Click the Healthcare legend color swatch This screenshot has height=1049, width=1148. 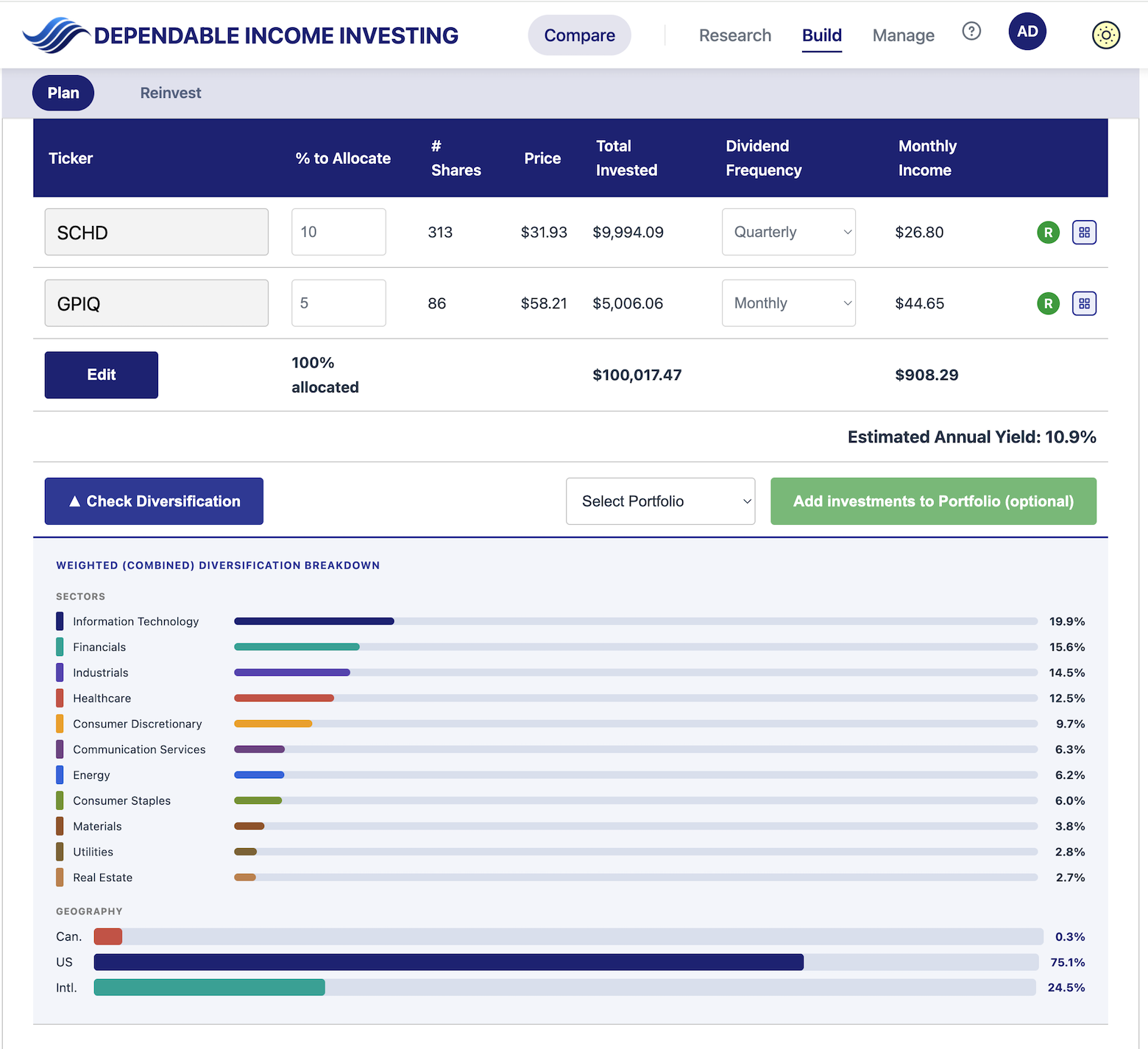pos(60,698)
